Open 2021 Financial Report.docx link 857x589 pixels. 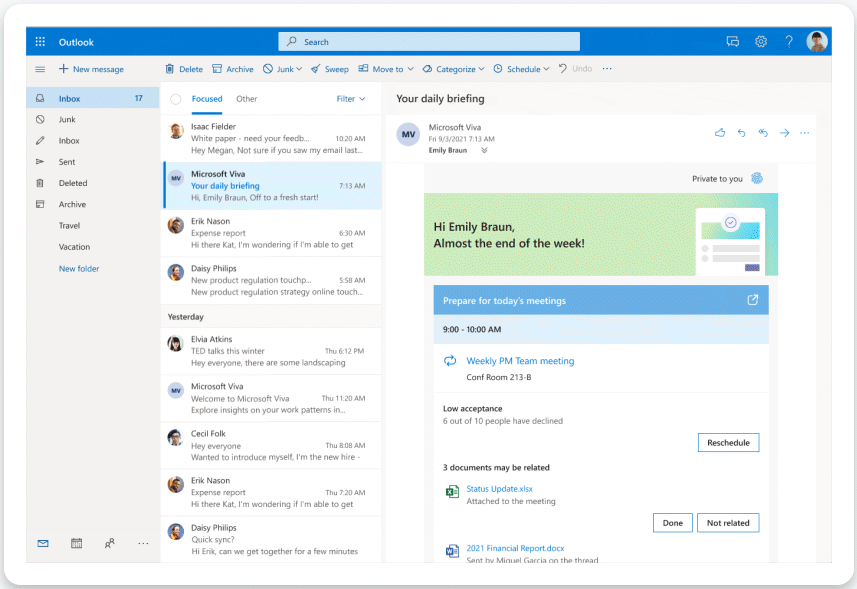(x=515, y=548)
